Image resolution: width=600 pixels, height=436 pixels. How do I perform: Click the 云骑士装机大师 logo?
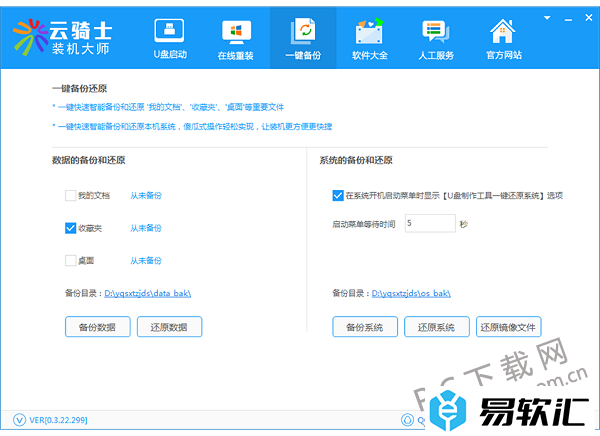point(62,38)
